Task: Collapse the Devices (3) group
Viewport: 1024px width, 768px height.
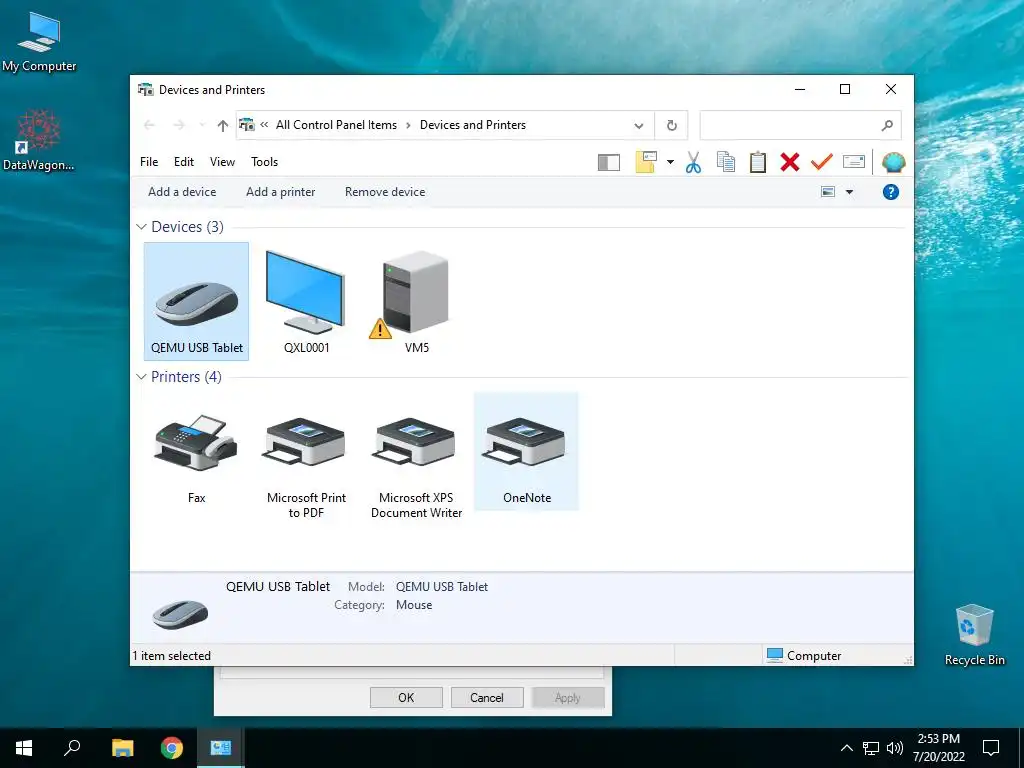Action: pos(141,227)
